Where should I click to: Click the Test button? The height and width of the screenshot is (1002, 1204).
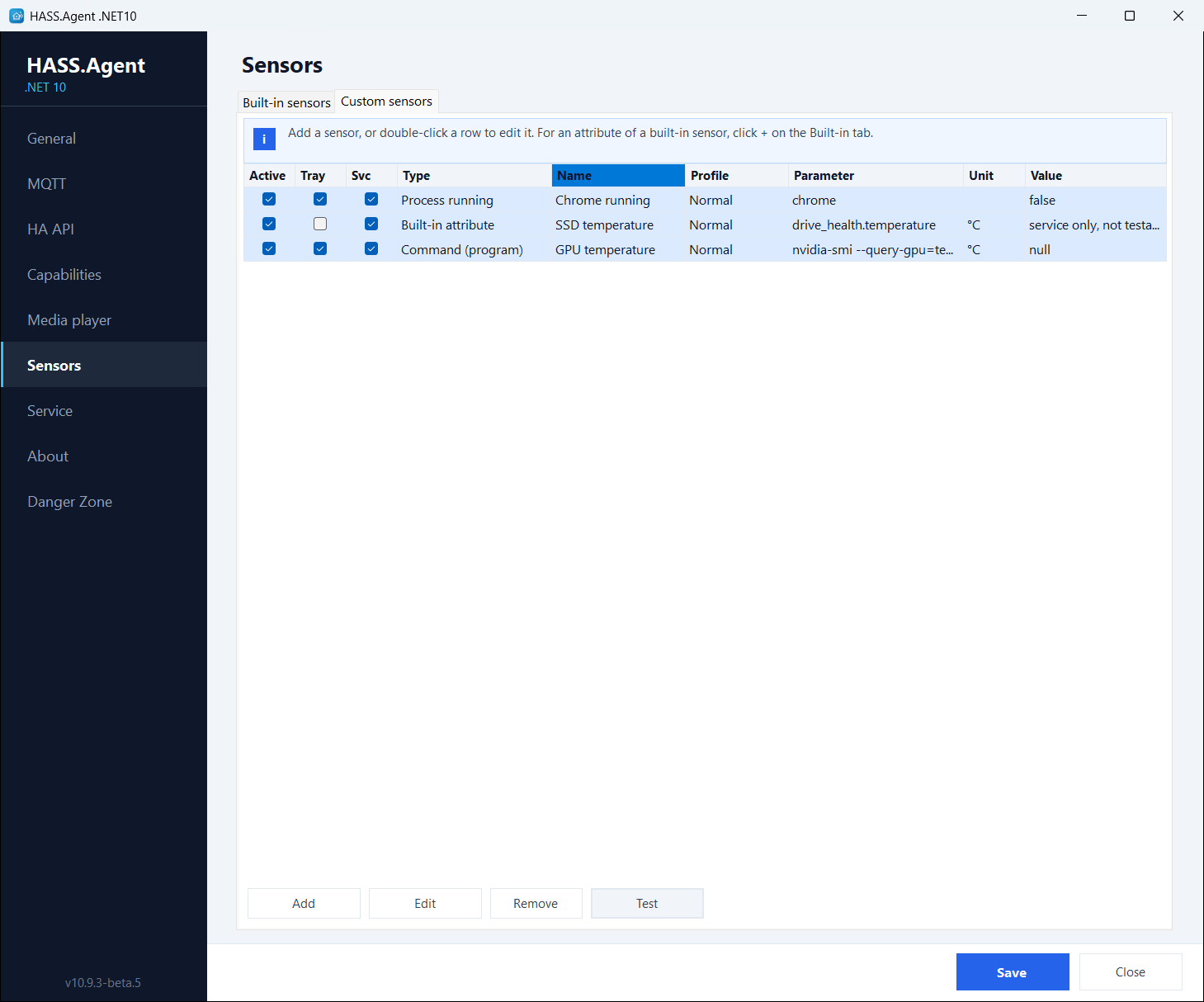647,904
